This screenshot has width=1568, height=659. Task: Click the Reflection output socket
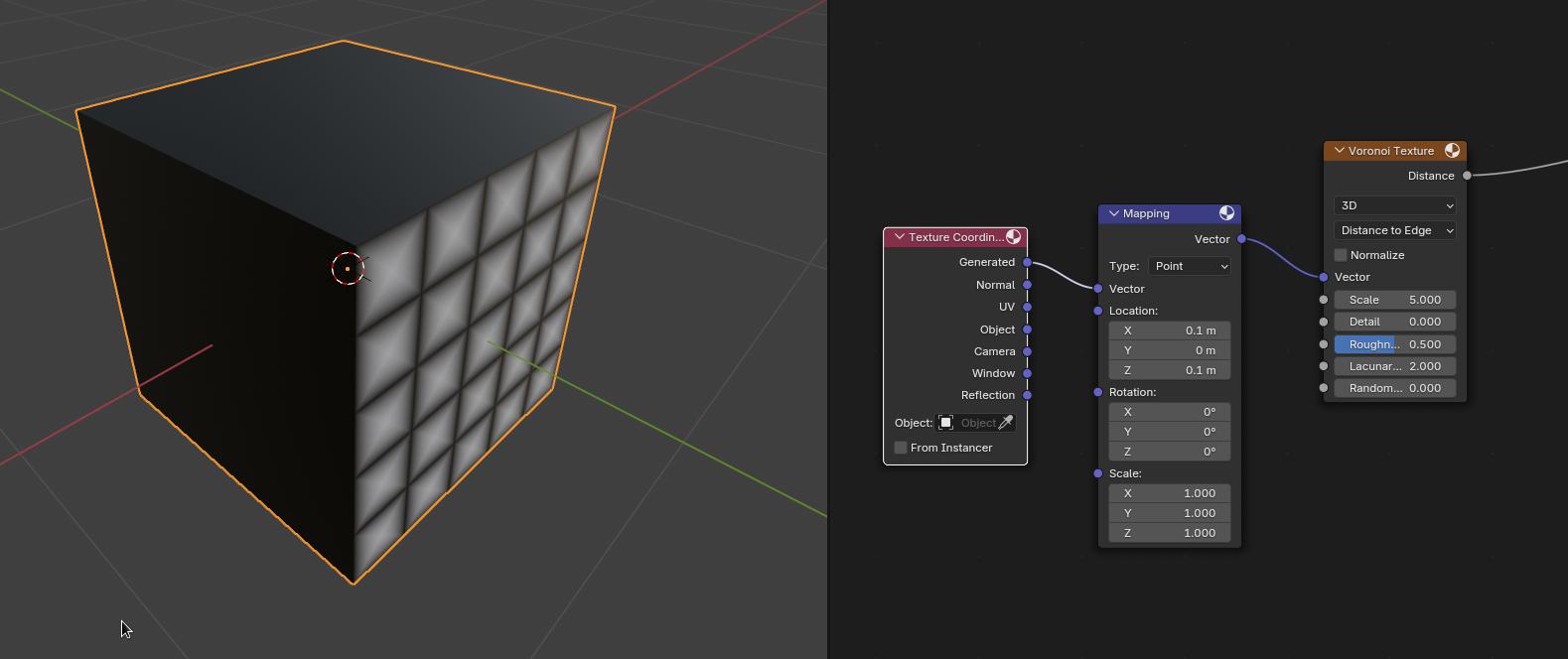1027,395
